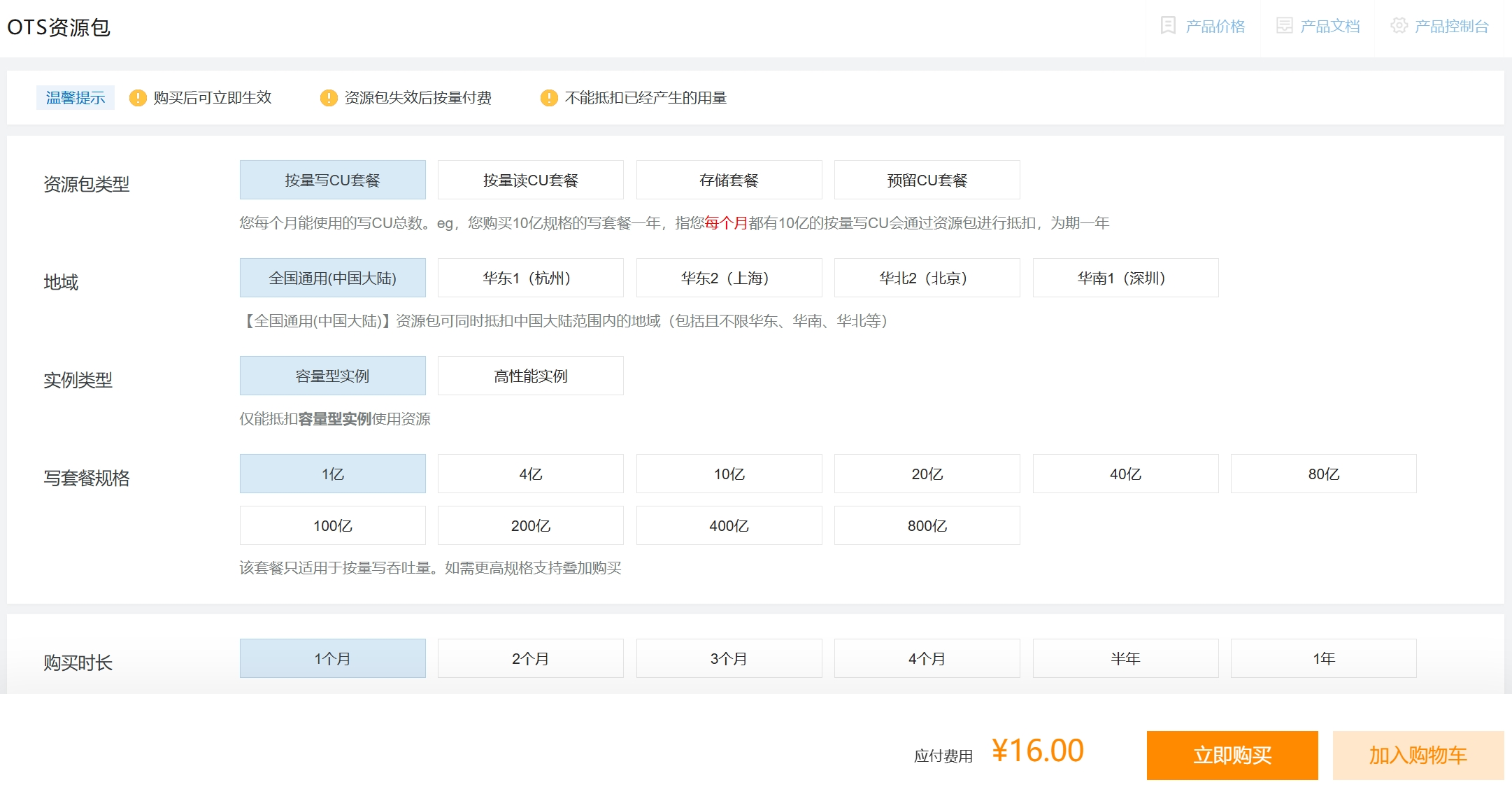1512x794 pixels.
Task: Pick the 40亿 write package size
Action: tap(1126, 474)
